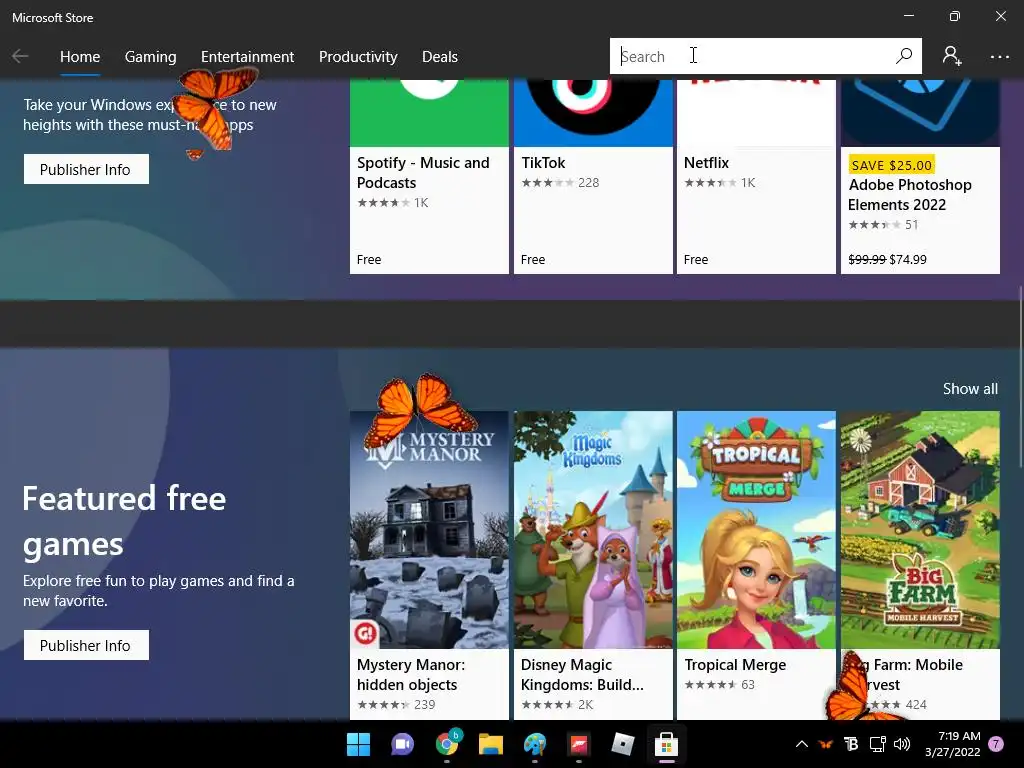Open the Tropical Merge game thumbnail
Viewport: 1024px width, 768px height.
(756, 530)
